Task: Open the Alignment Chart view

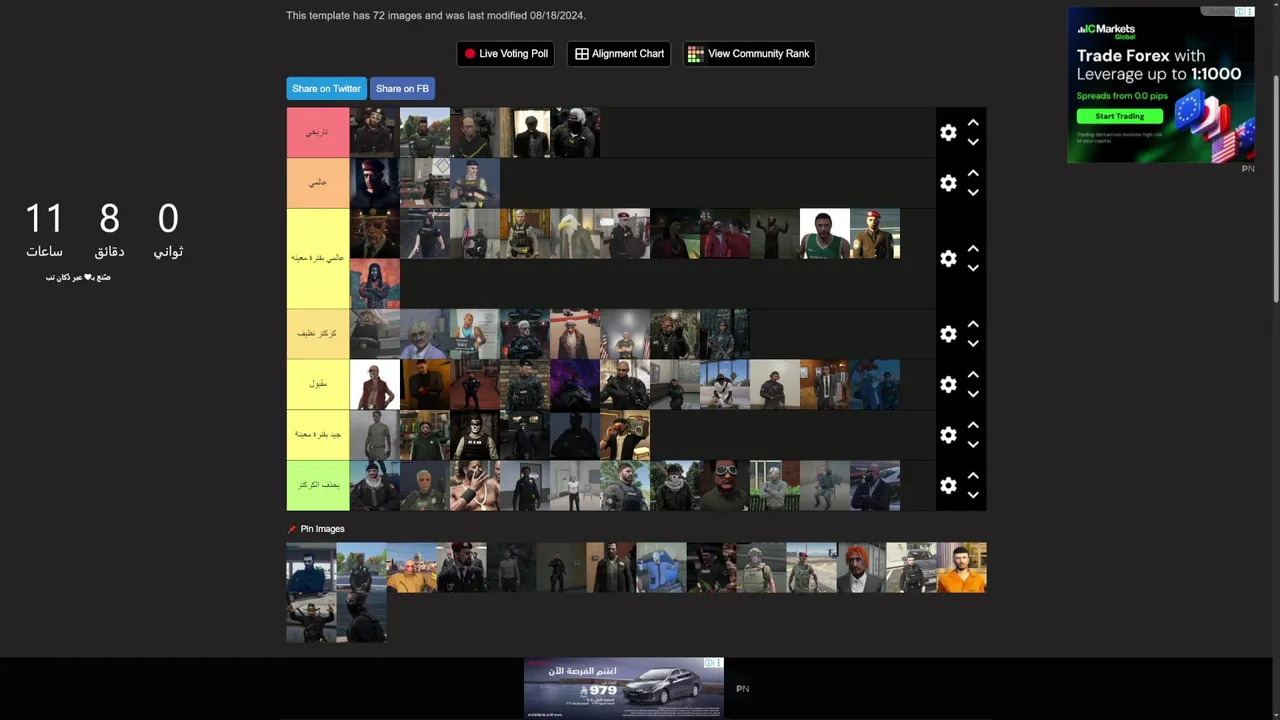Action: click(x=619, y=54)
